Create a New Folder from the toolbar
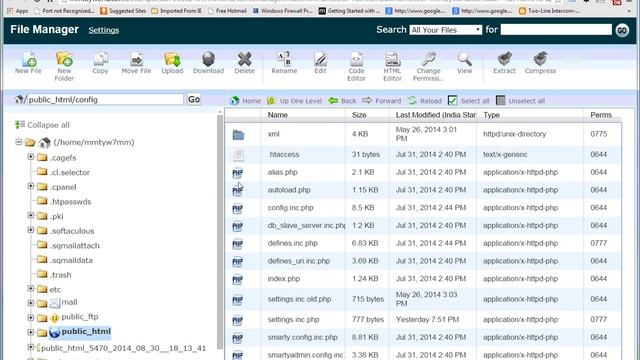 [x=64, y=66]
